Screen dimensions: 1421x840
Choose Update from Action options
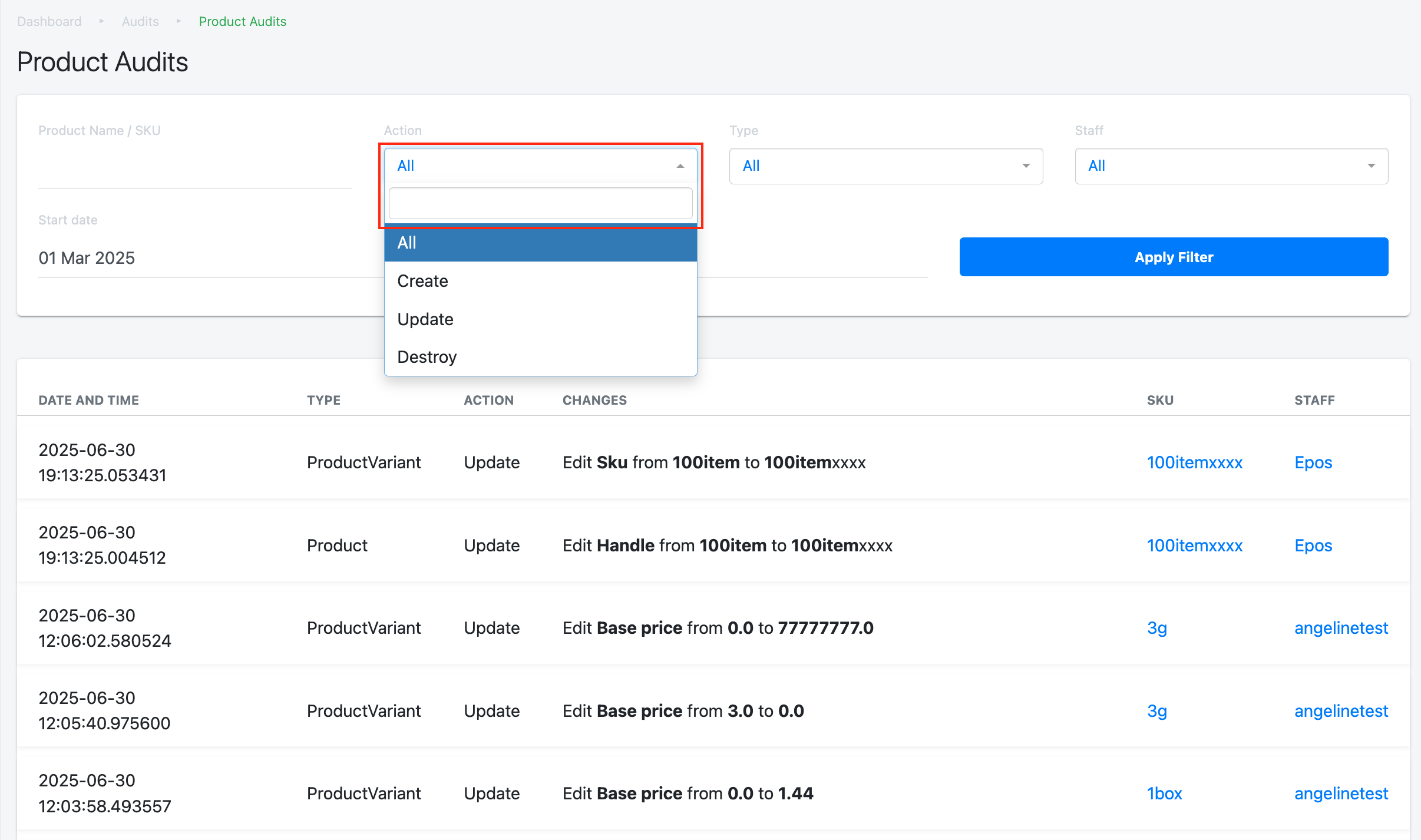[x=425, y=319]
